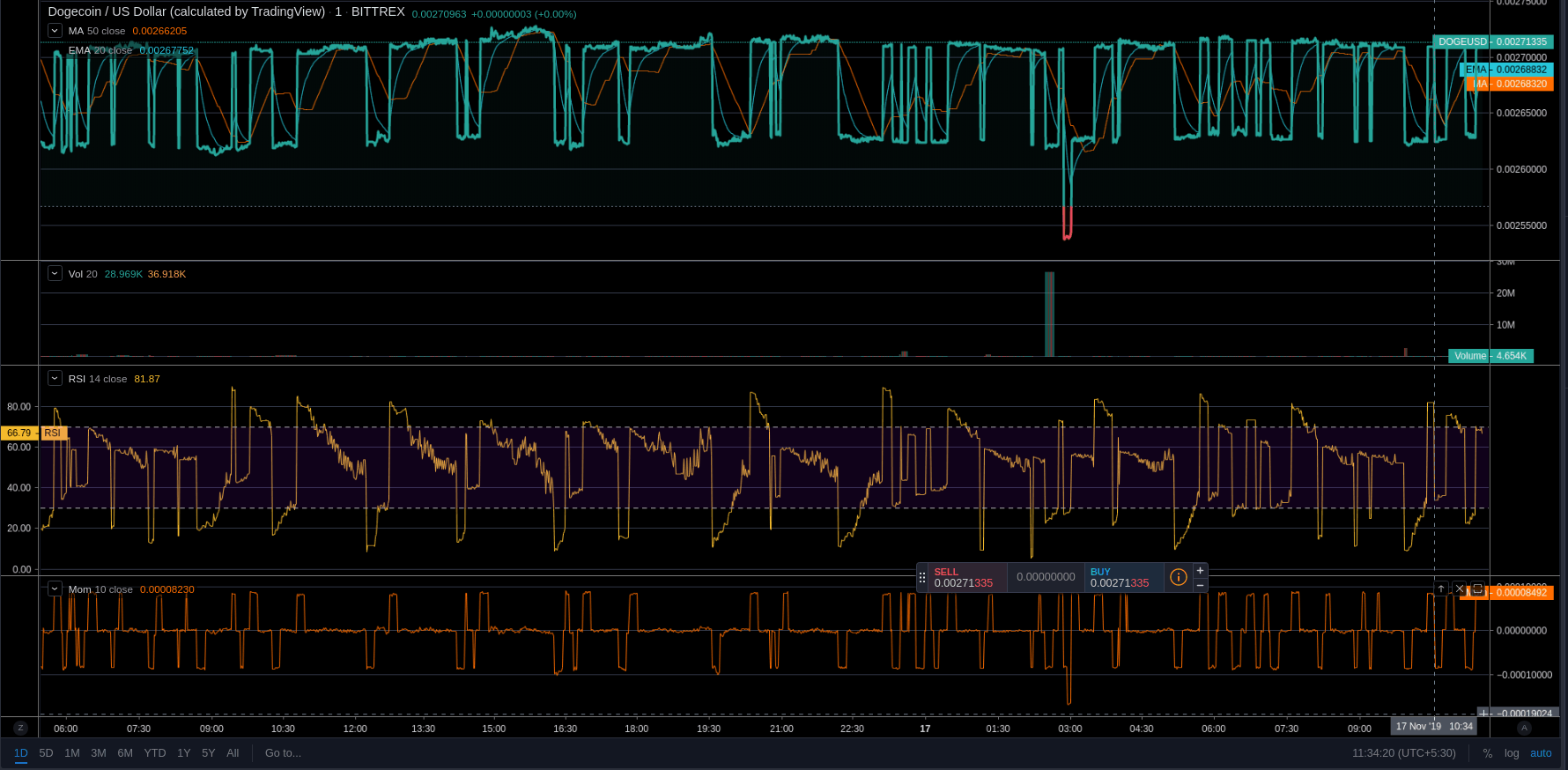The width and height of the screenshot is (1568, 770).
Task: Select the 5D time range
Action: pos(47,753)
